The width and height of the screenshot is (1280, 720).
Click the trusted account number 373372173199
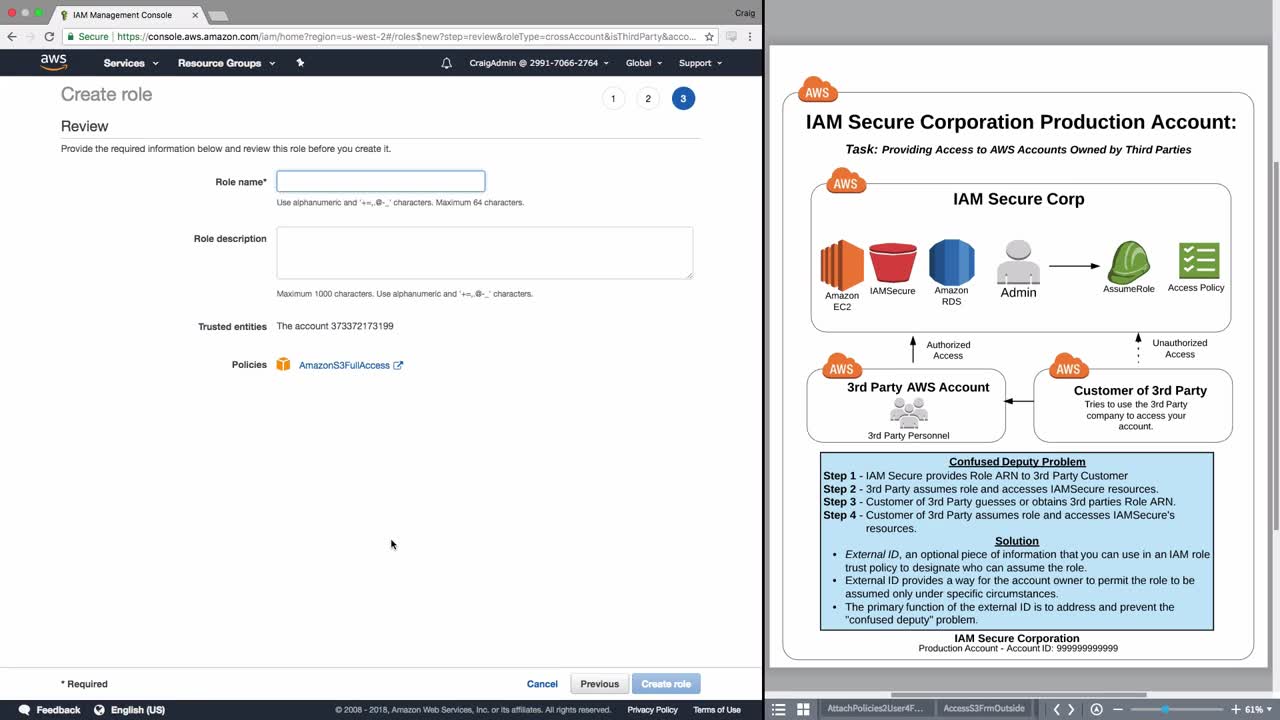pyautogui.click(x=362, y=326)
